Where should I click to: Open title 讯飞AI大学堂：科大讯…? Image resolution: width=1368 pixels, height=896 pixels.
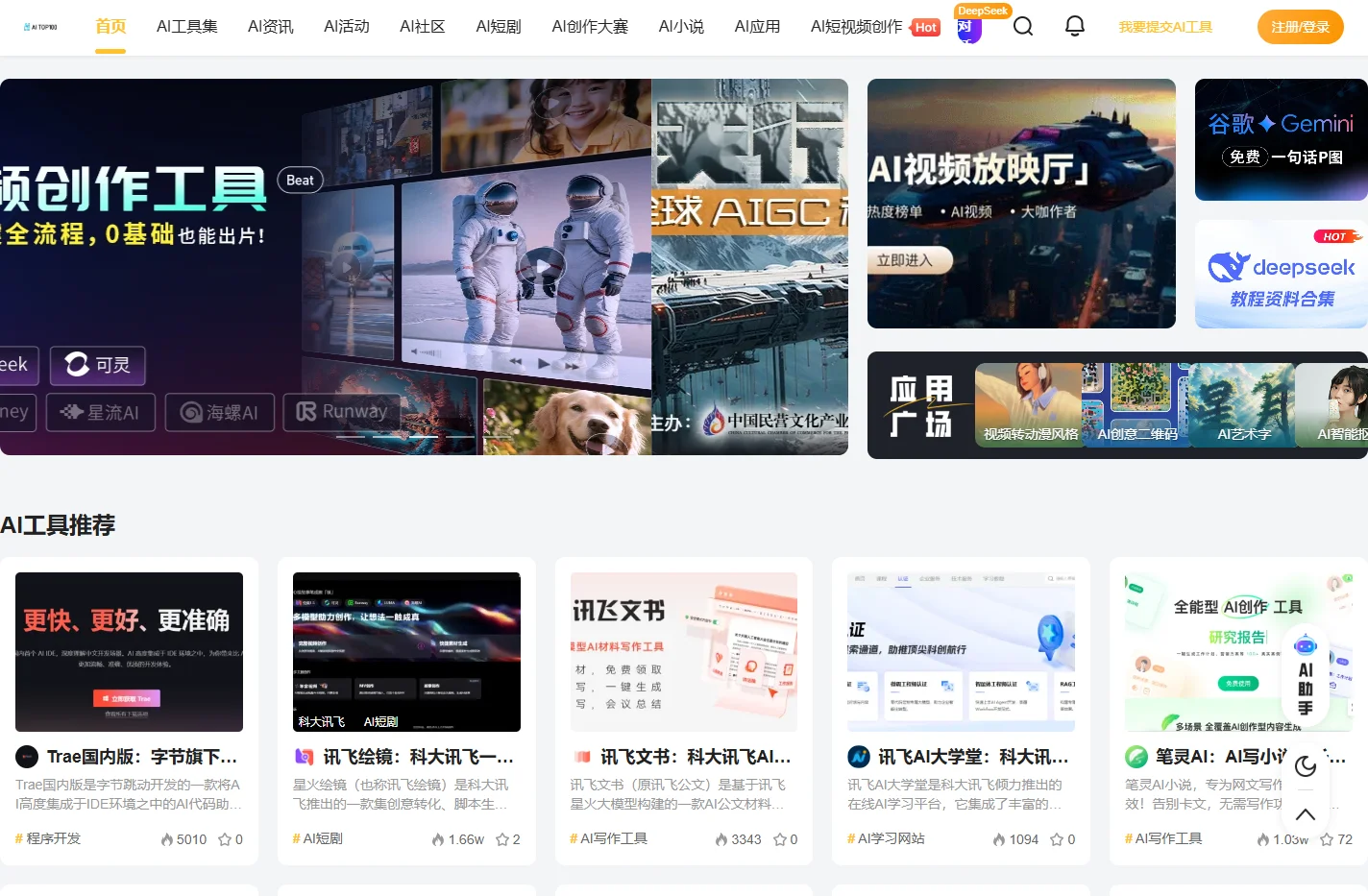973,757
